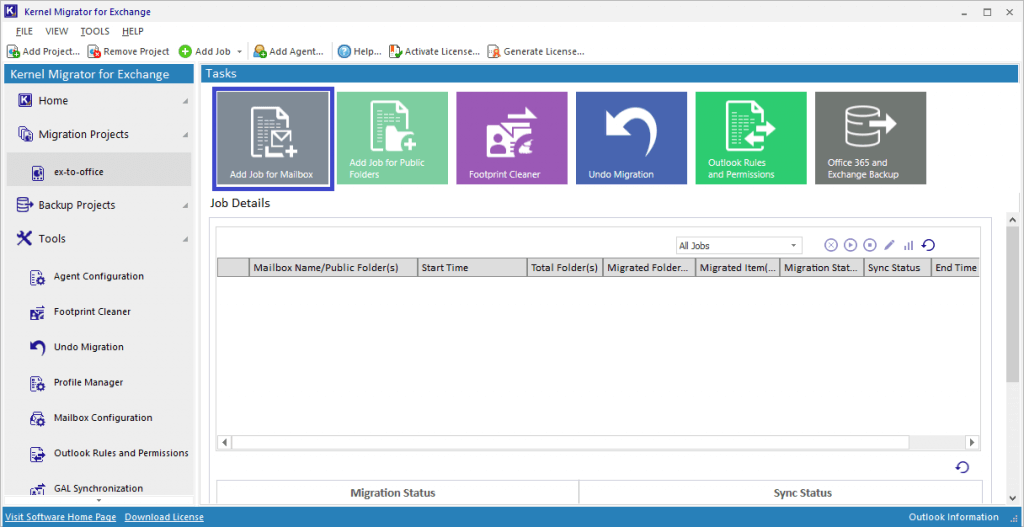Screen dimensions: 1024x527
Task: Open Outlook Rules and Permissions tile
Action: [x=751, y=138]
